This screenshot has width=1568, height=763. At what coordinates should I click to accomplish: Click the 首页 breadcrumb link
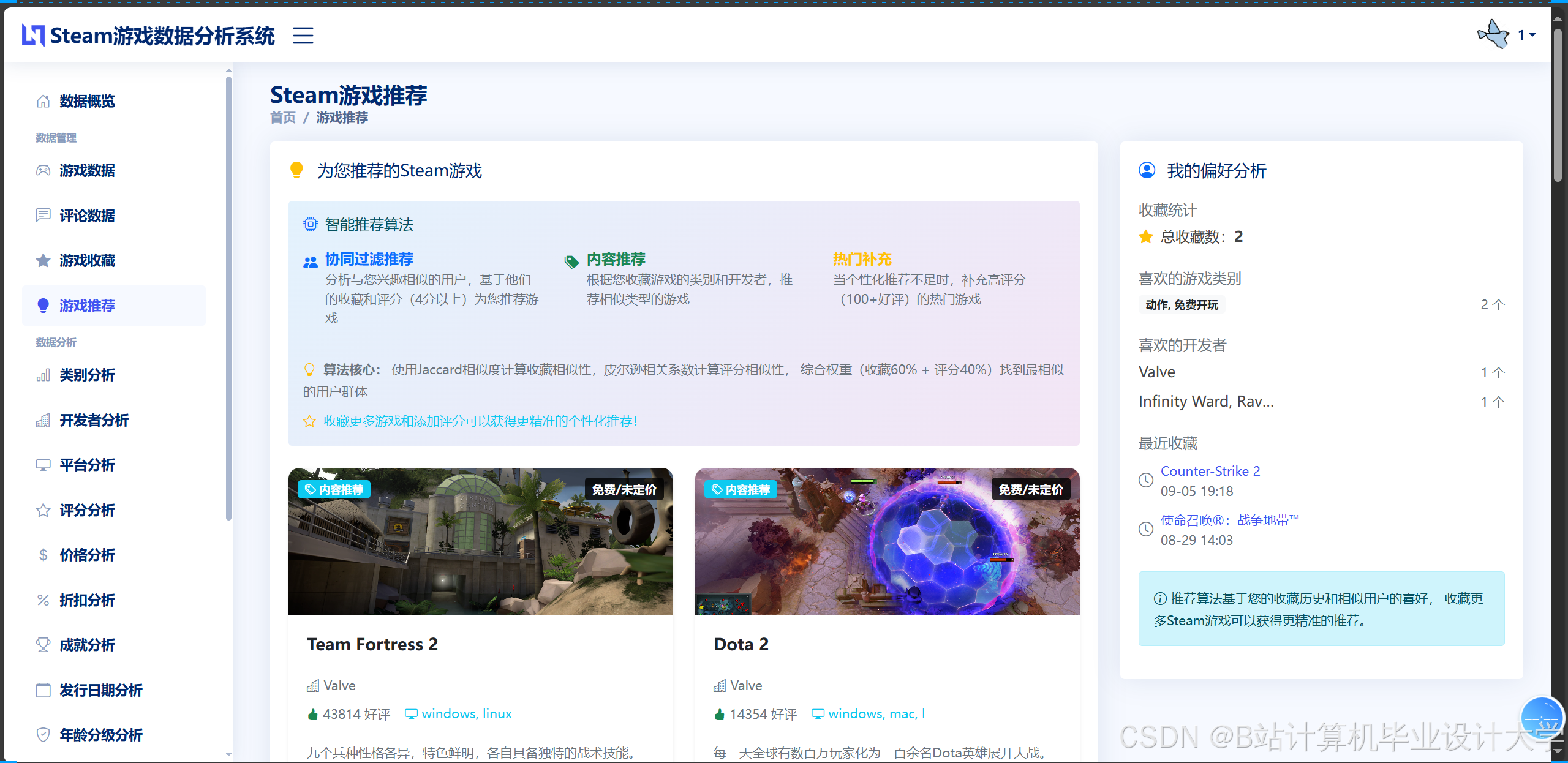282,118
